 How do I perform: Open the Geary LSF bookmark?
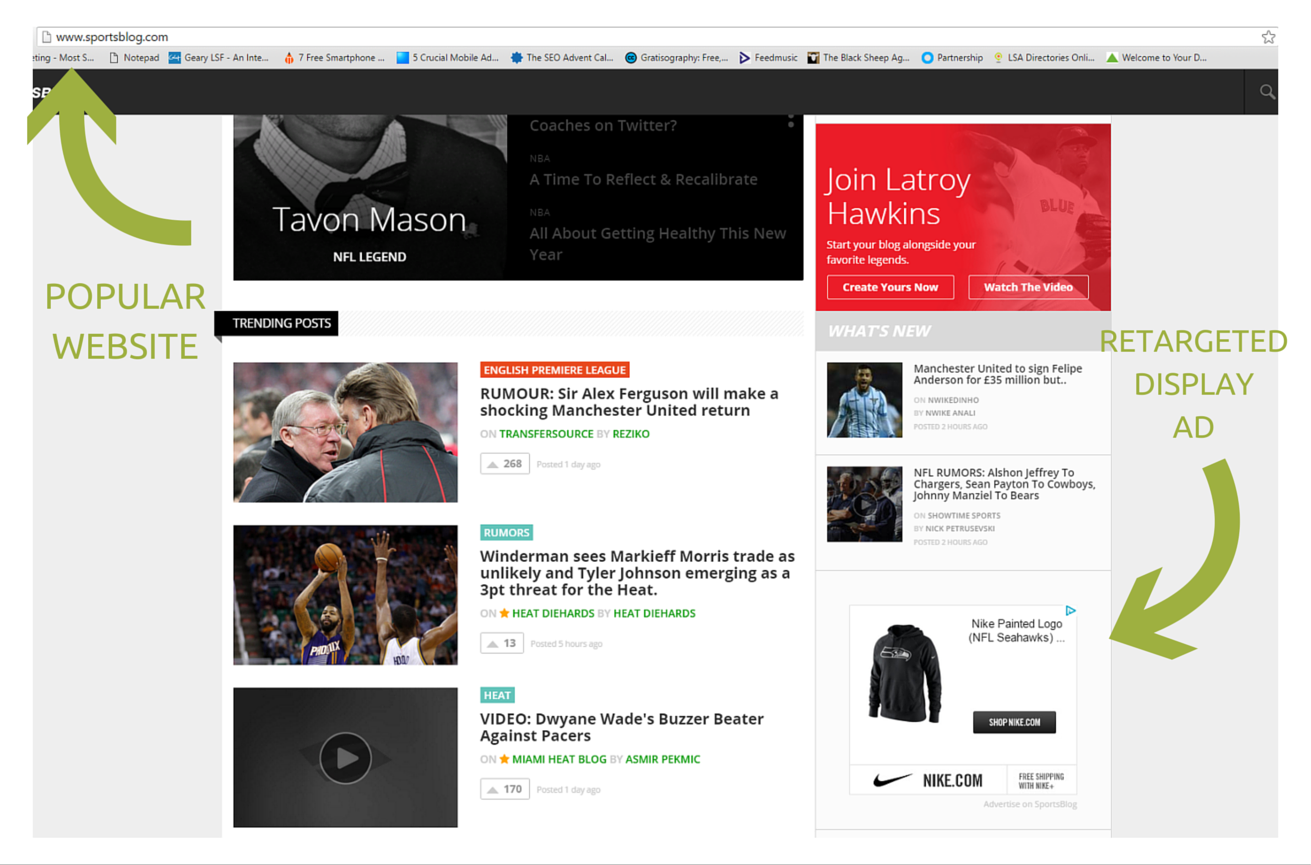click(x=219, y=58)
